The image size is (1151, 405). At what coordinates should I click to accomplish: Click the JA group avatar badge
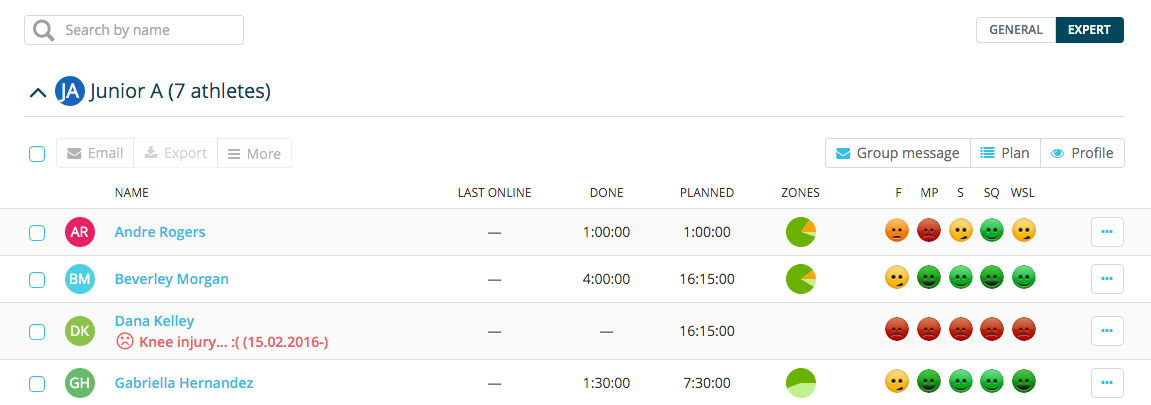tap(70, 92)
